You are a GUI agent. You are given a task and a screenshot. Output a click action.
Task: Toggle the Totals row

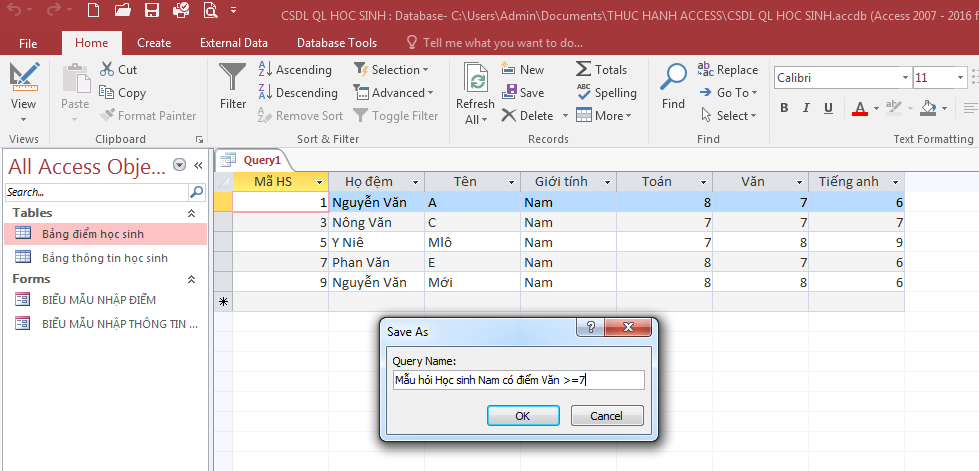(x=601, y=69)
